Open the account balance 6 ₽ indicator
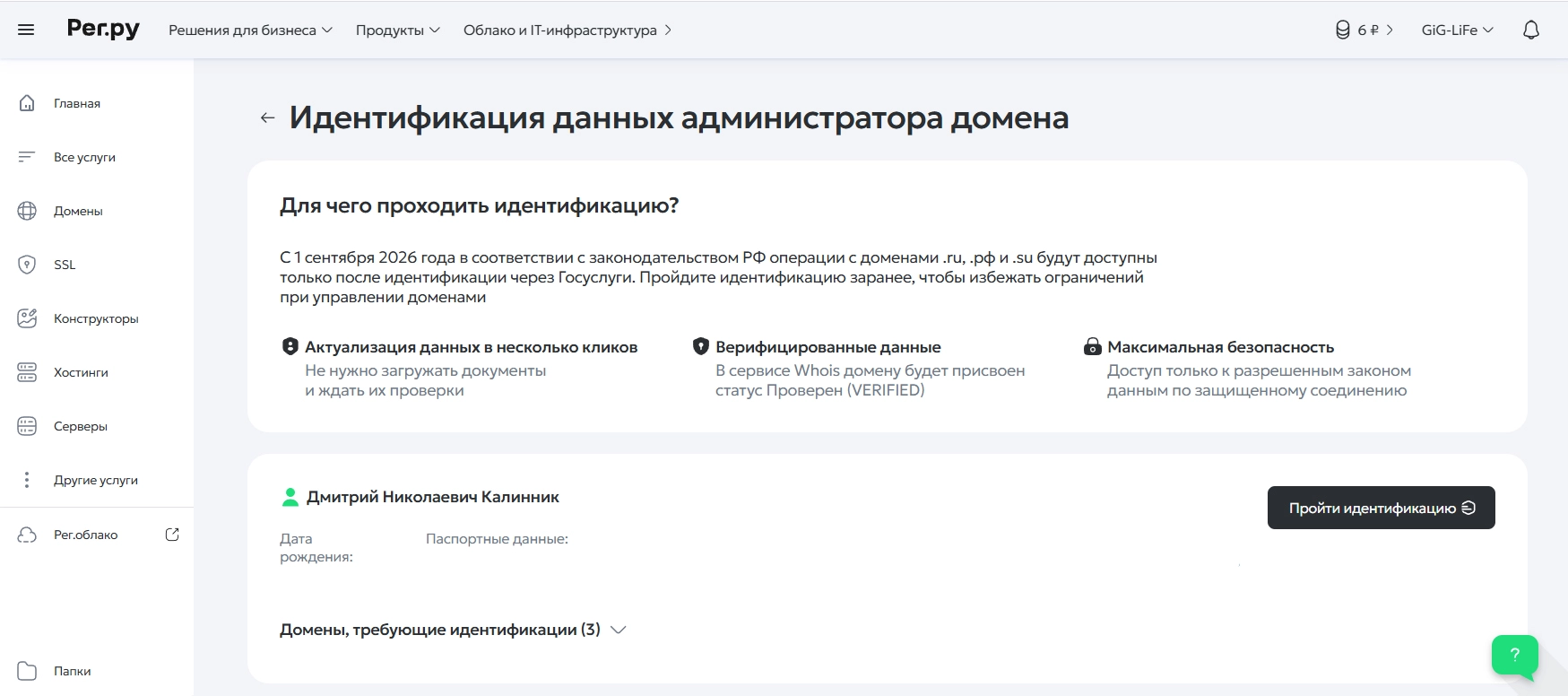Image resolution: width=1568 pixels, height=696 pixels. 1364,30
